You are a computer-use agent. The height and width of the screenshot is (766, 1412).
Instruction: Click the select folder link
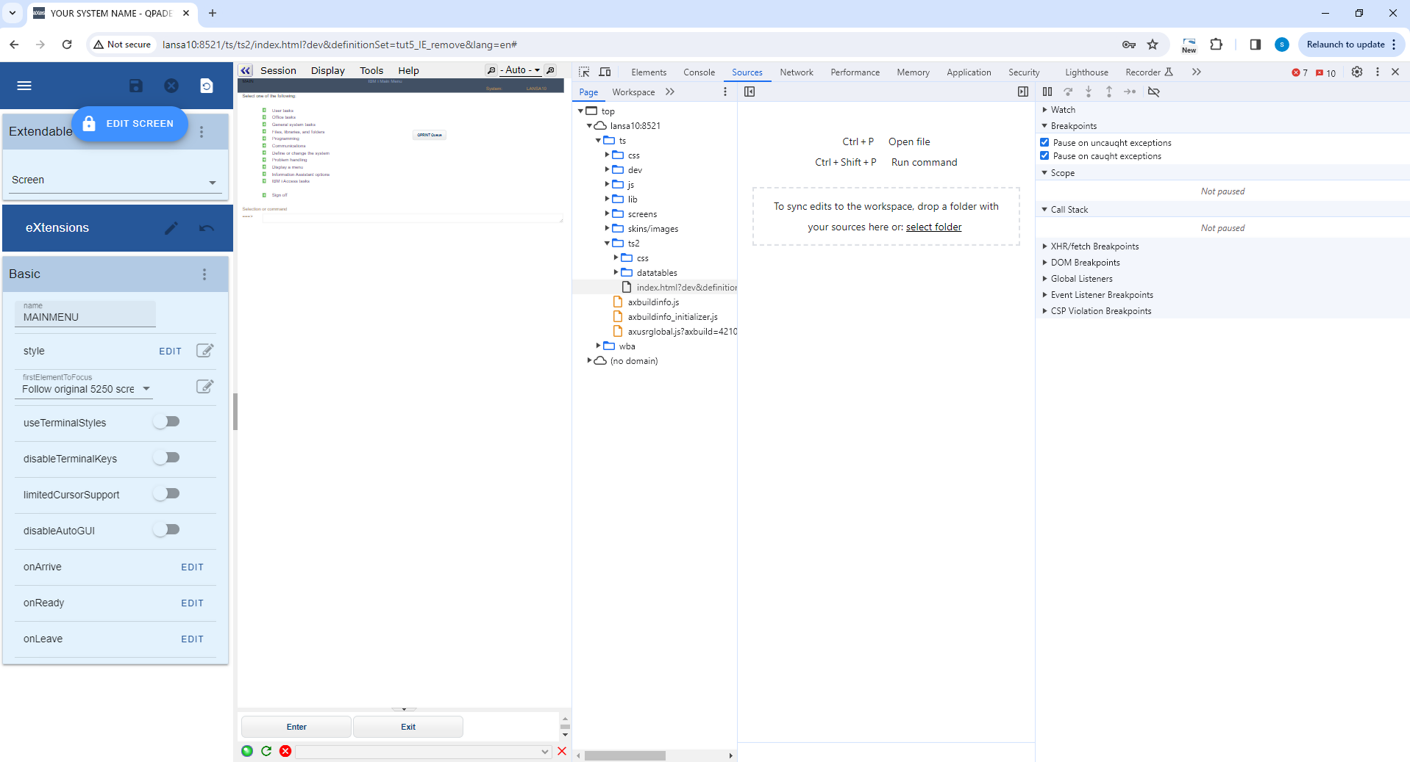pyautogui.click(x=933, y=227)
